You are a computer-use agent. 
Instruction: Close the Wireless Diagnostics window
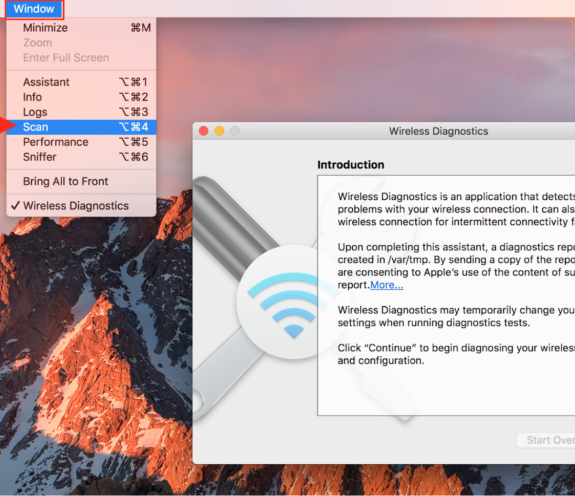click(204, 131)
